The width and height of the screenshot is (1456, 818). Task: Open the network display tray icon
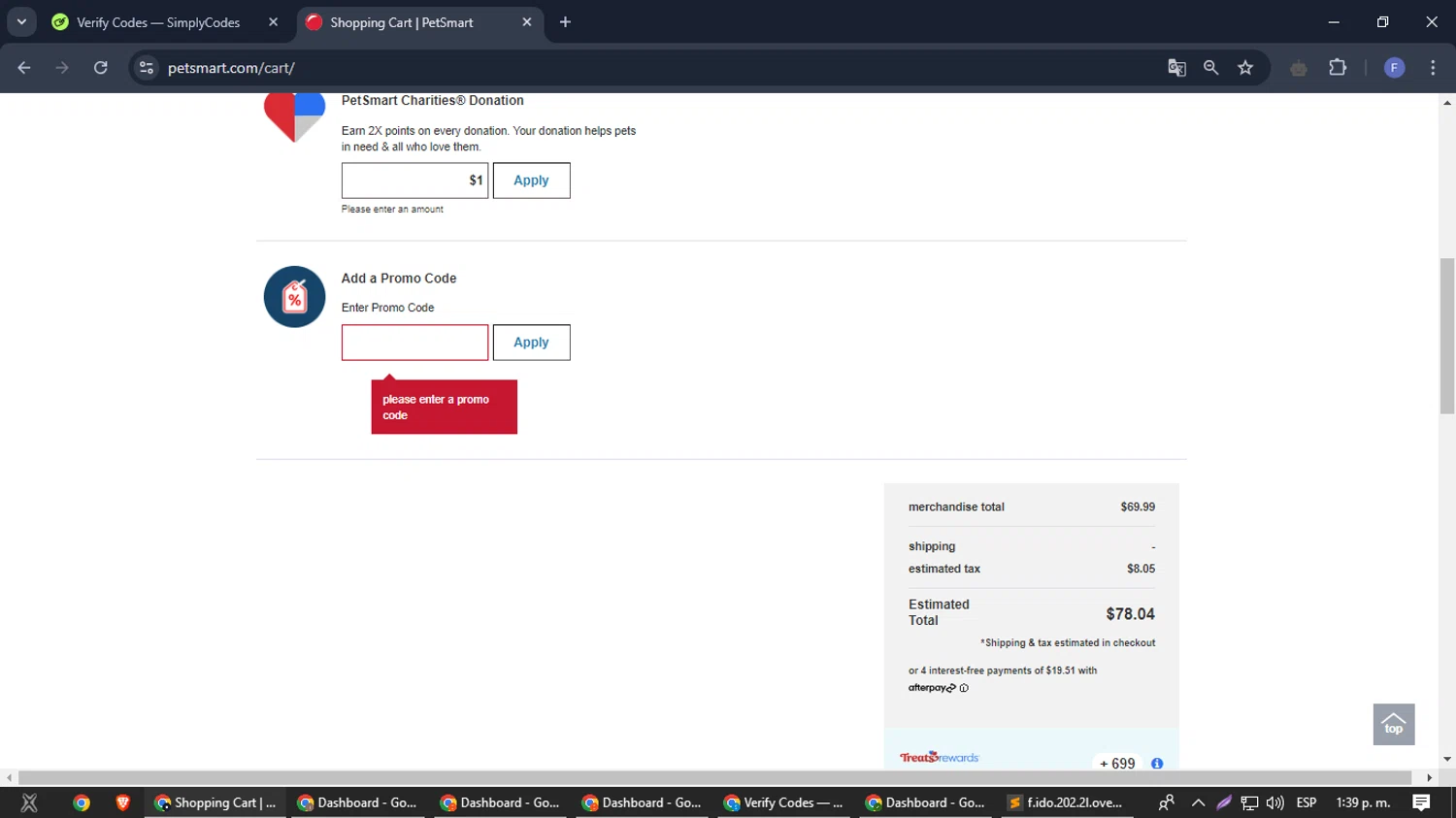[x=1249, y=802]
